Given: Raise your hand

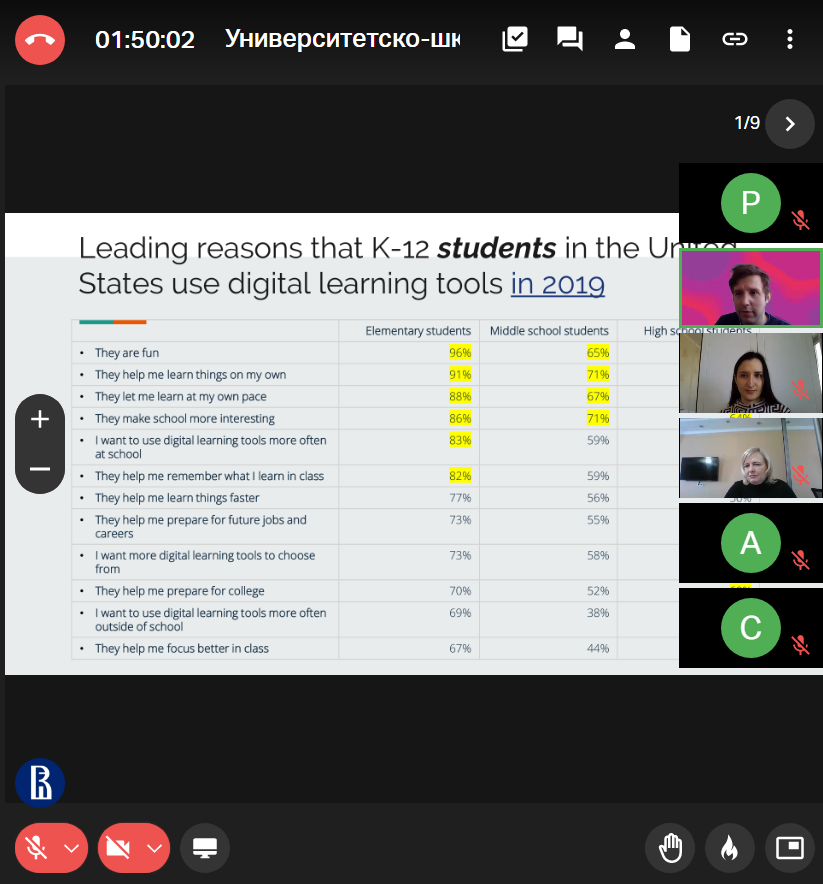Looking at the screenshot, I should (670, 848).
